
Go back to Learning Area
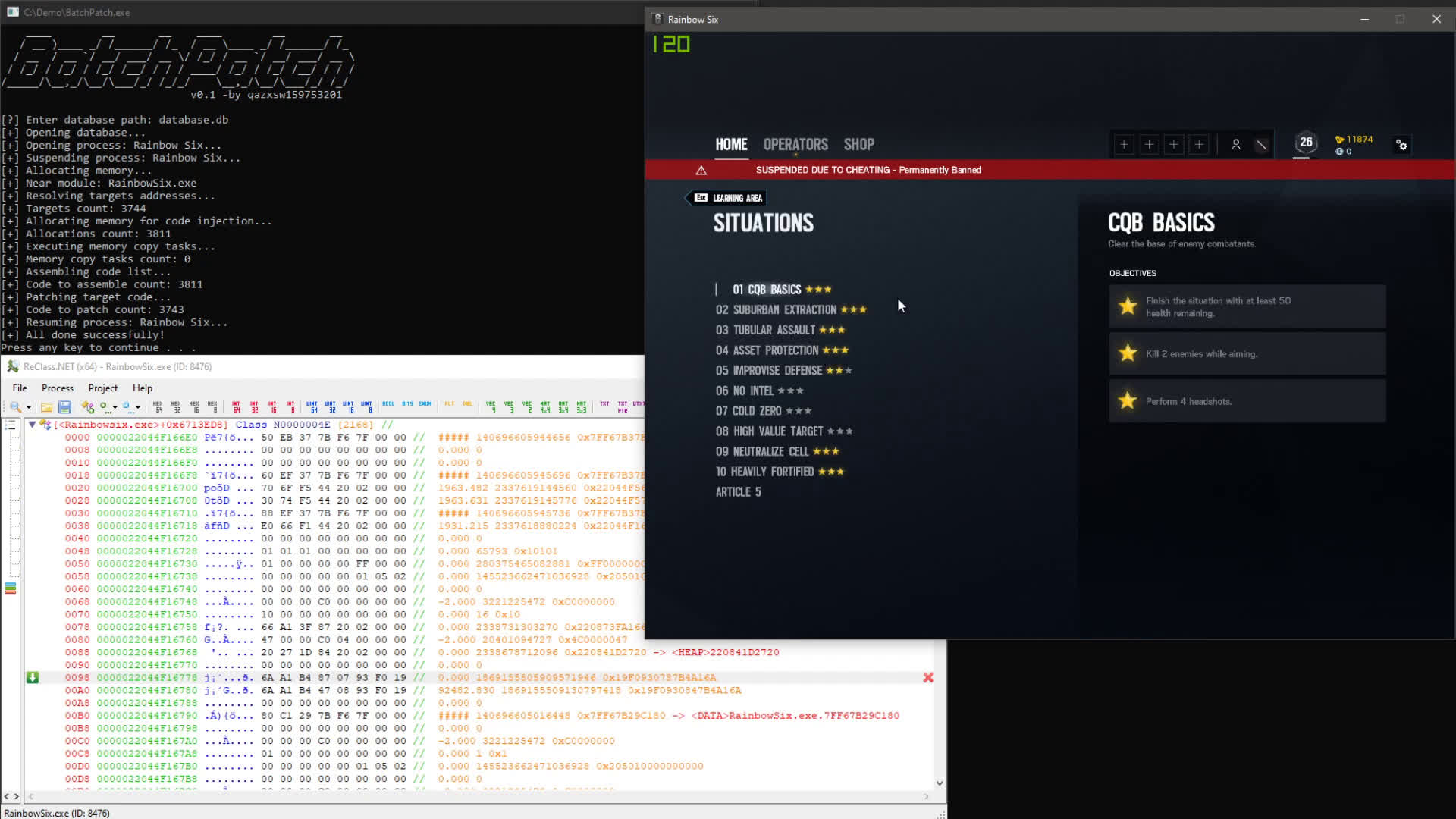726,198
